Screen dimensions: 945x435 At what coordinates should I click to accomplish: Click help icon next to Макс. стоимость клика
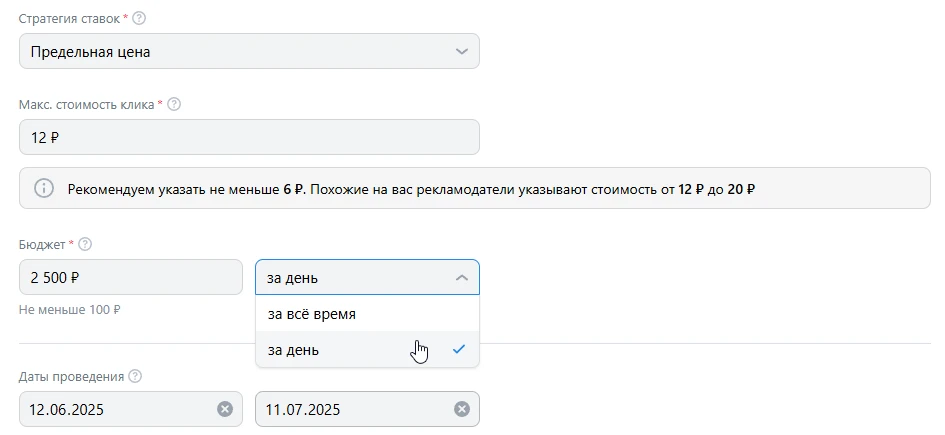point(174,104)
